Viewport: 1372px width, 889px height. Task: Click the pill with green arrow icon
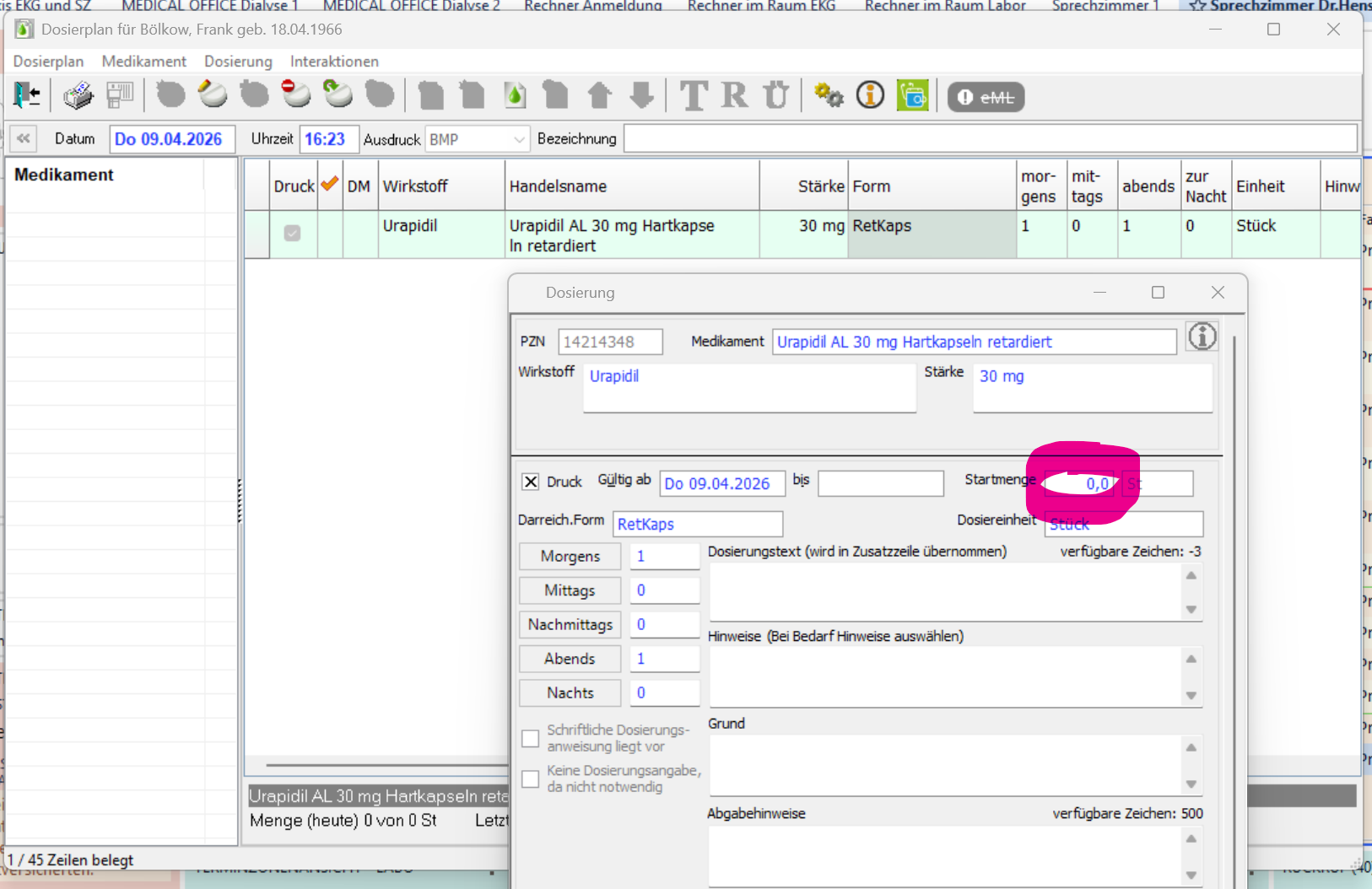pyautogui.click(x=338, y=94)
